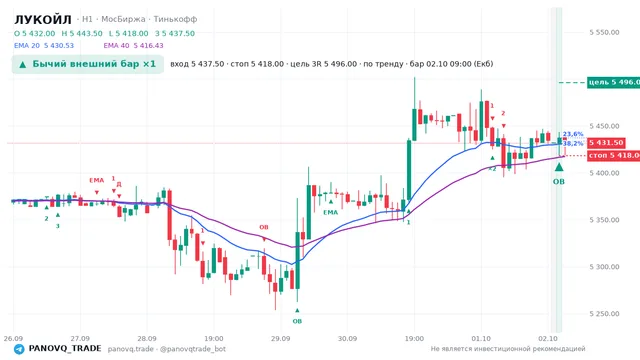
Task: Click the ЛУКОЙЛ ticker title
Action: pos(43,19)
